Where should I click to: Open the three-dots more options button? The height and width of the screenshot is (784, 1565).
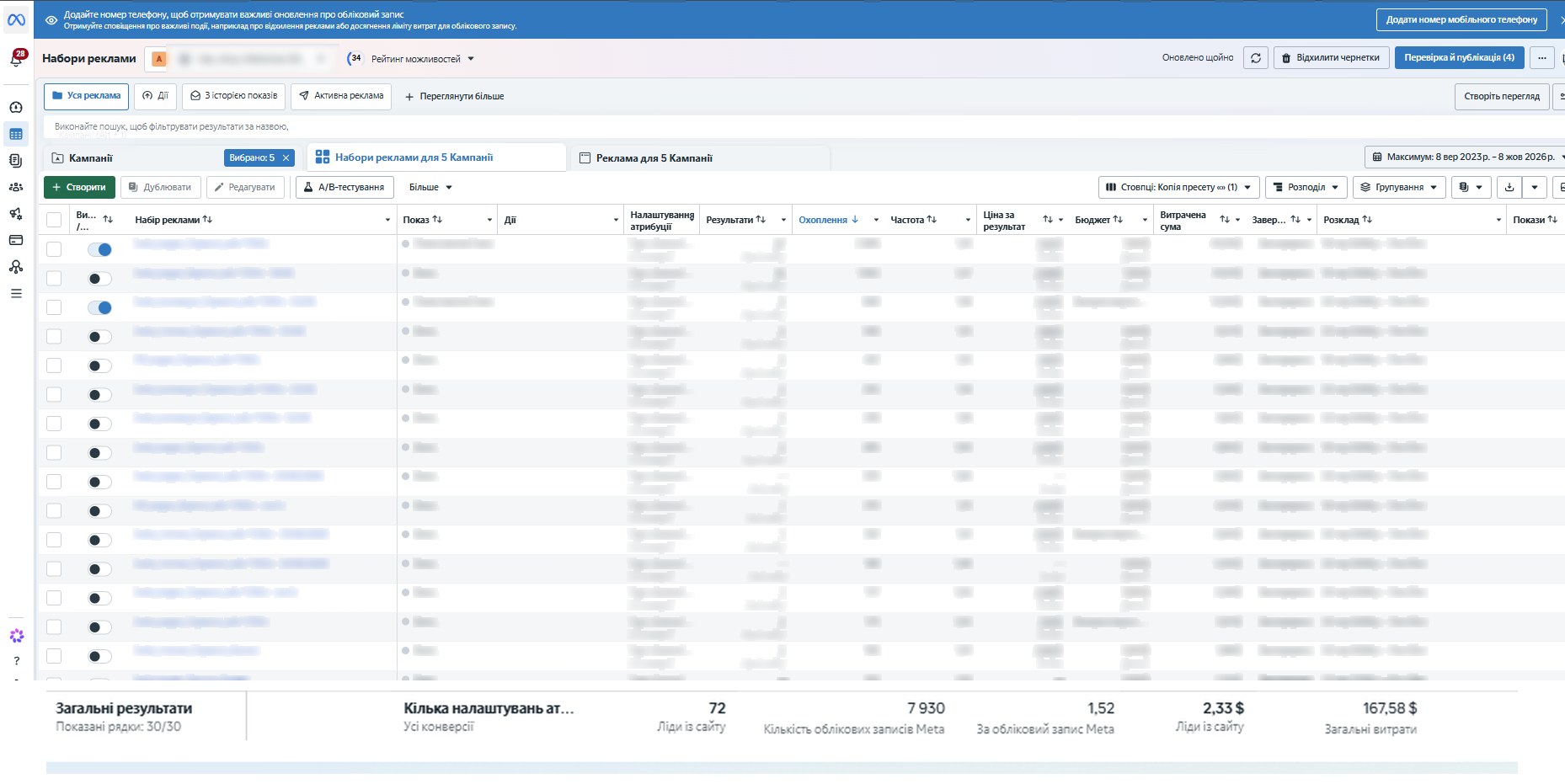tap(1541, 58)
